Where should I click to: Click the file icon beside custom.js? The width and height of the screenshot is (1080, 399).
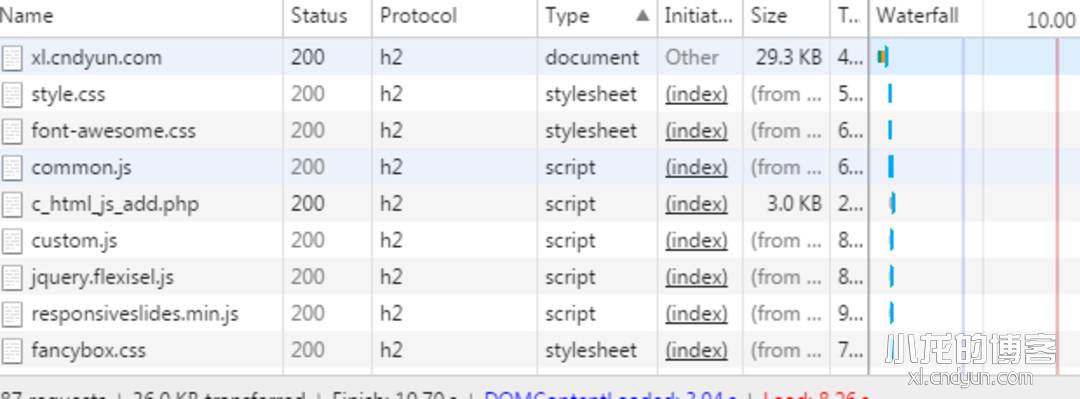point(12,241)
